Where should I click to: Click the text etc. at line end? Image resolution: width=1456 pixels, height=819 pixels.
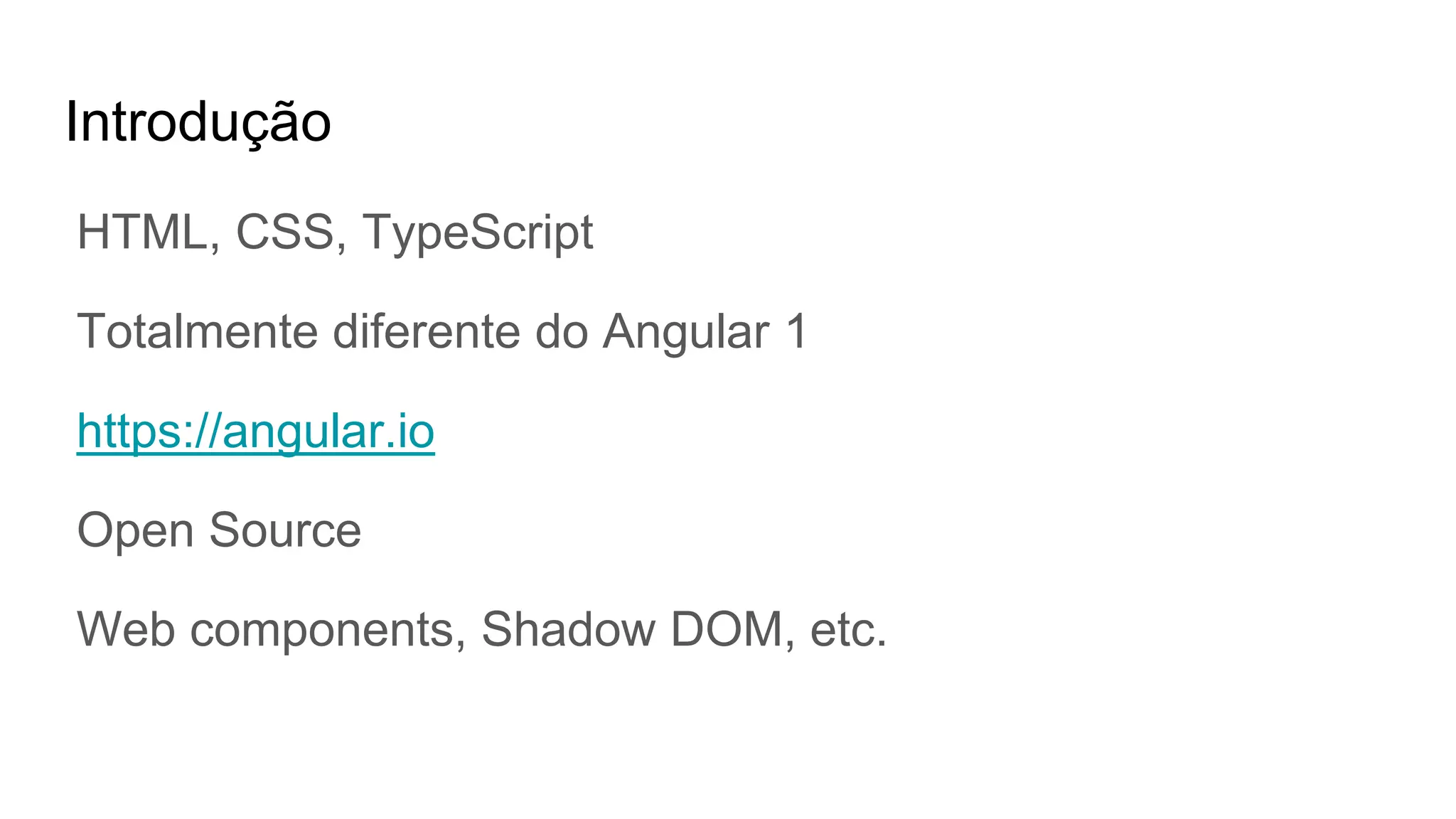point(849,631)
